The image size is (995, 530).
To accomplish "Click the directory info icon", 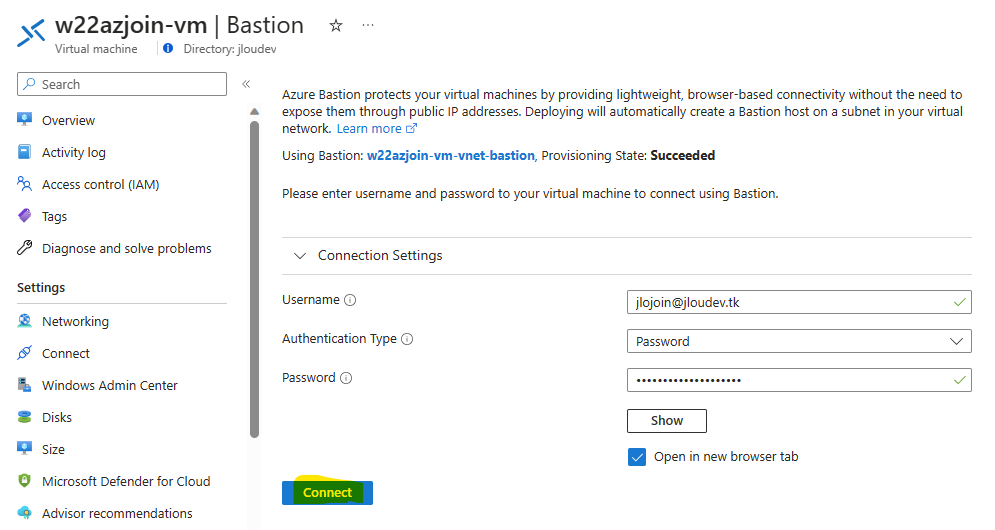I will (x=168, y=48).
